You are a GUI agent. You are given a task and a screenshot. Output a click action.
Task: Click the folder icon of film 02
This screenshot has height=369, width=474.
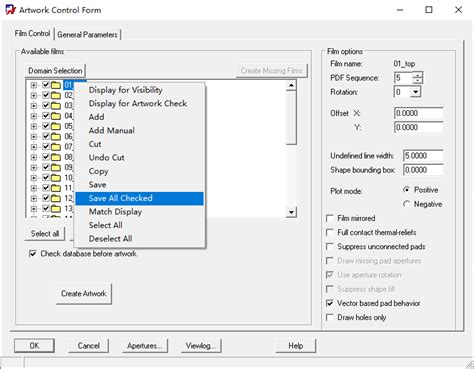point(56,96)
